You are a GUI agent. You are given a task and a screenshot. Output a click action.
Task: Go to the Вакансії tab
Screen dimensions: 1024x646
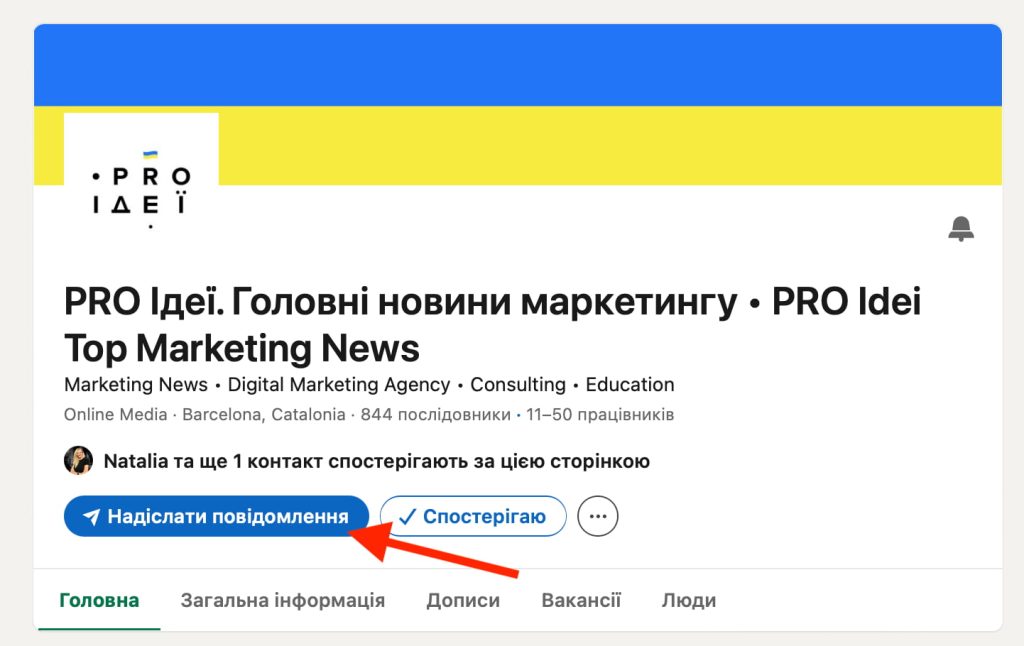(x=581, y=600)
